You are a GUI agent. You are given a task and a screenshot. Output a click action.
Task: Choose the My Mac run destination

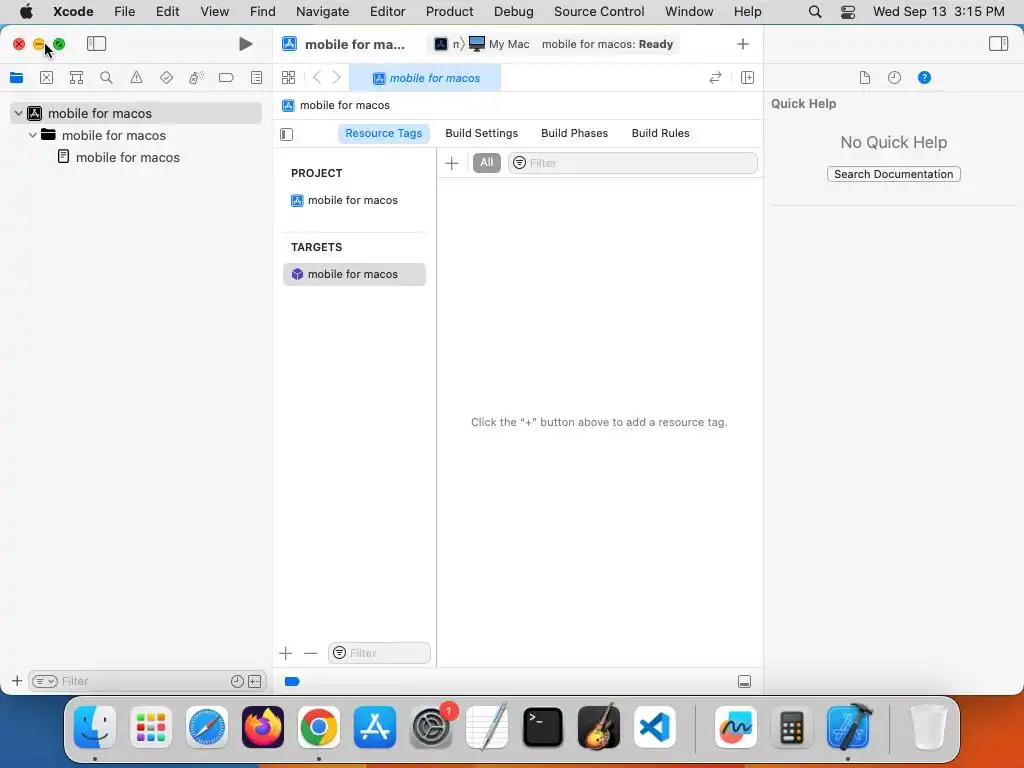[500, 44]
